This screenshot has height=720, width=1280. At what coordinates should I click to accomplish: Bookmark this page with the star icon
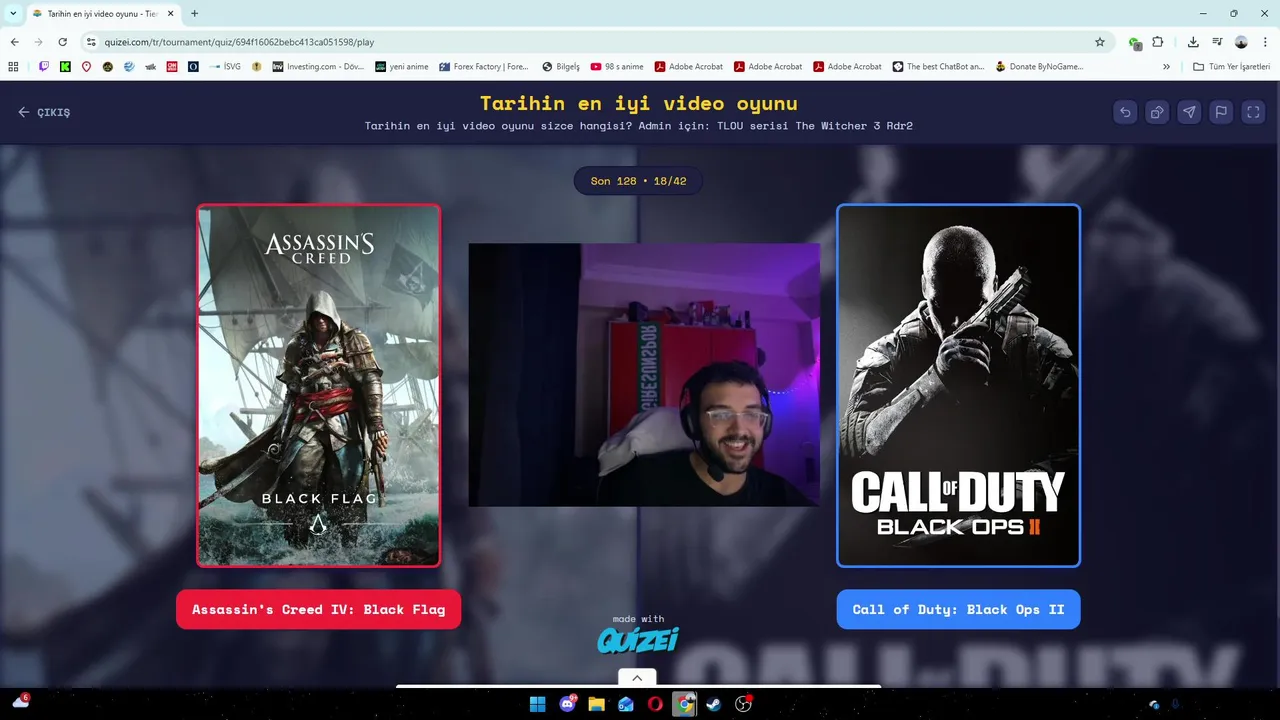(x=1100, y=42)
